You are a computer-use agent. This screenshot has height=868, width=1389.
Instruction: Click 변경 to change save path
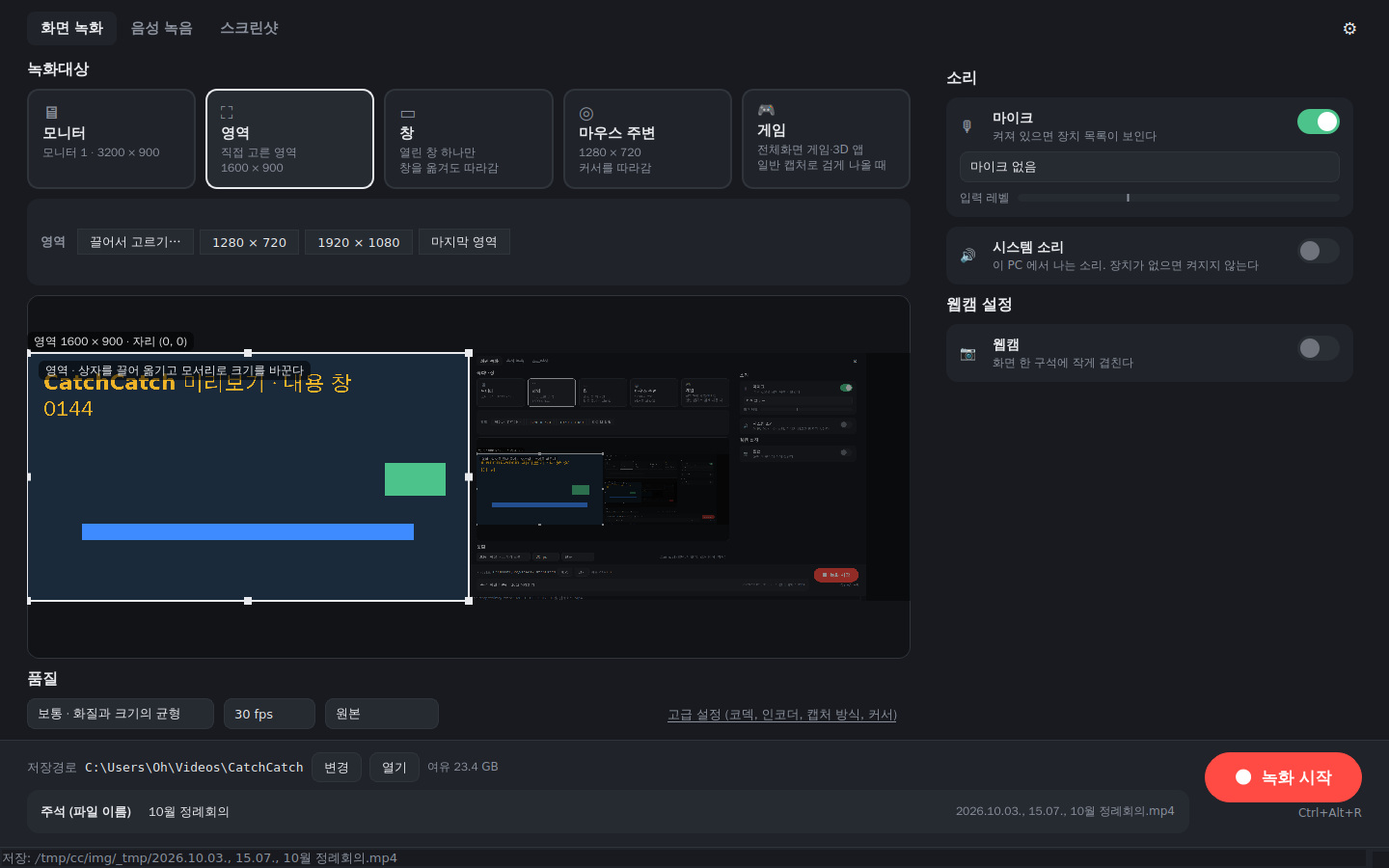[x=337, y=768]
